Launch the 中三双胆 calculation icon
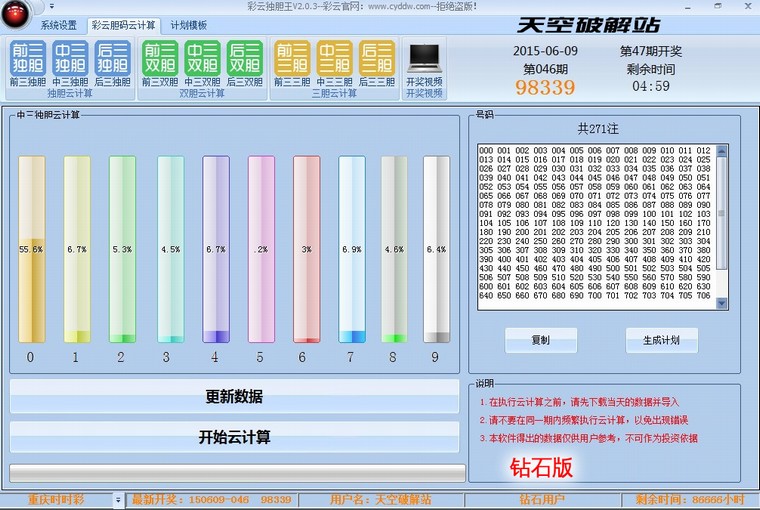The image size is (760, 510). coord(203,58)
